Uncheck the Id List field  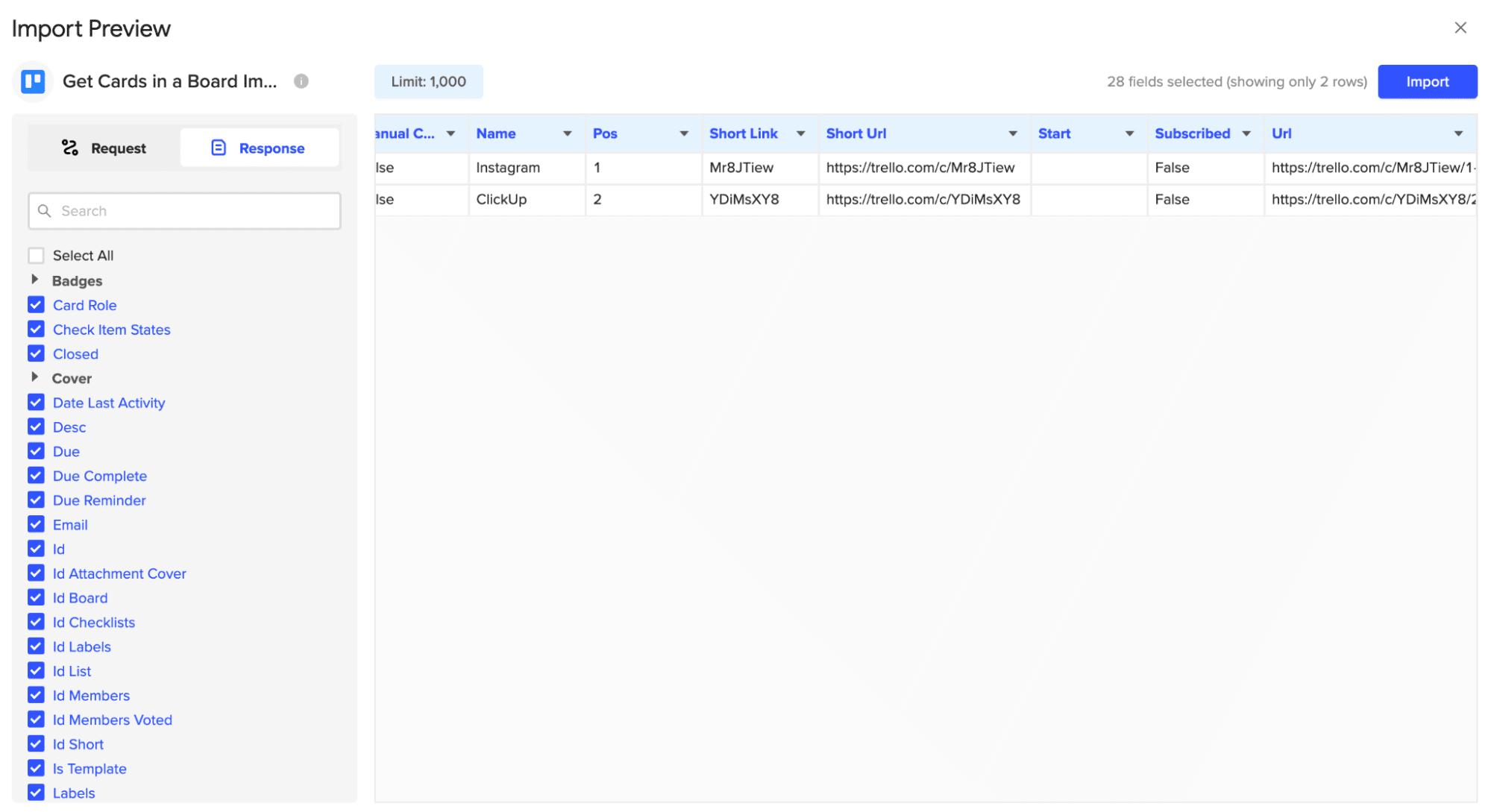click(36, 671)
